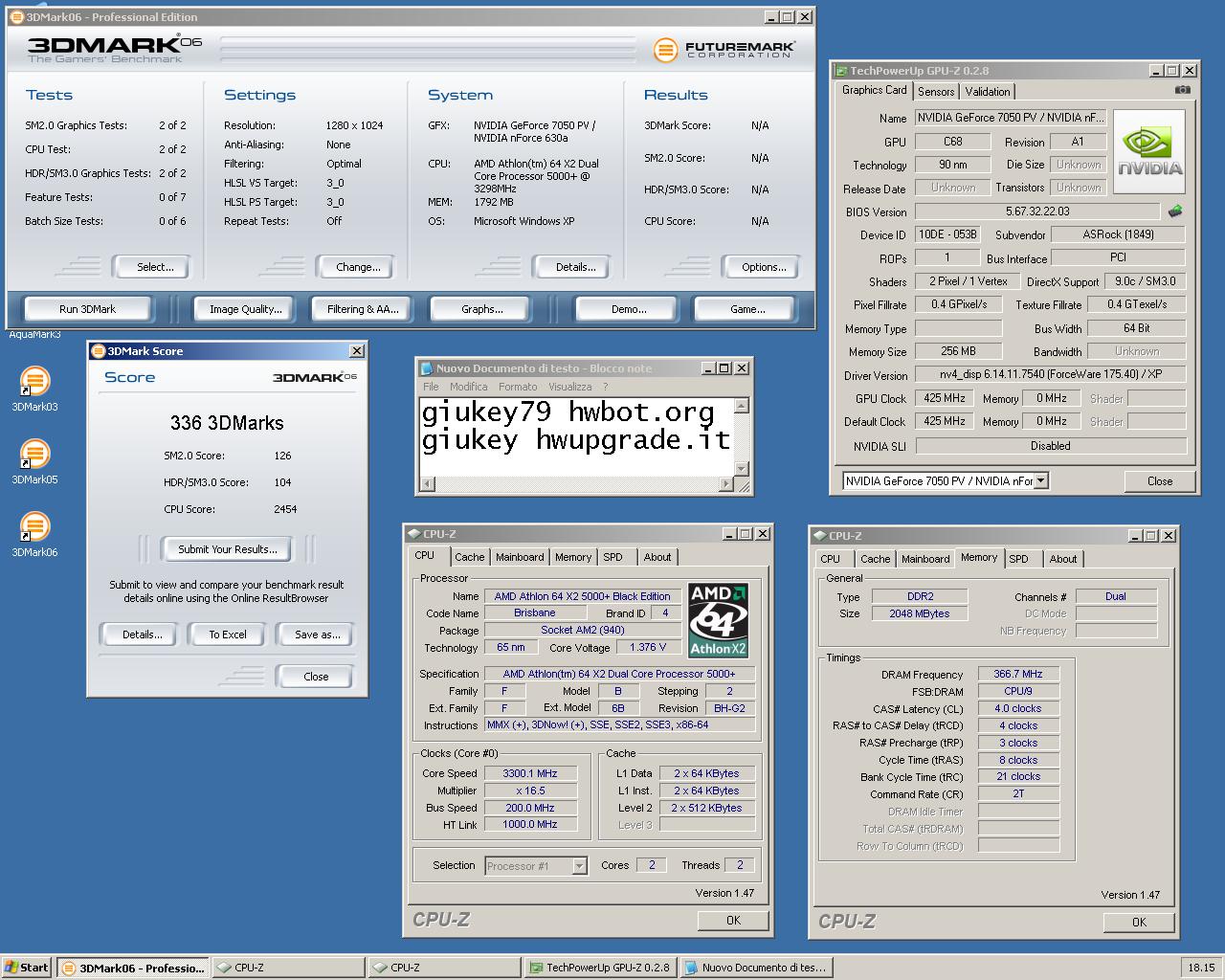Click the To Excel button
The height and width of the screenshot is (980, 1225).
pos(228,635)
